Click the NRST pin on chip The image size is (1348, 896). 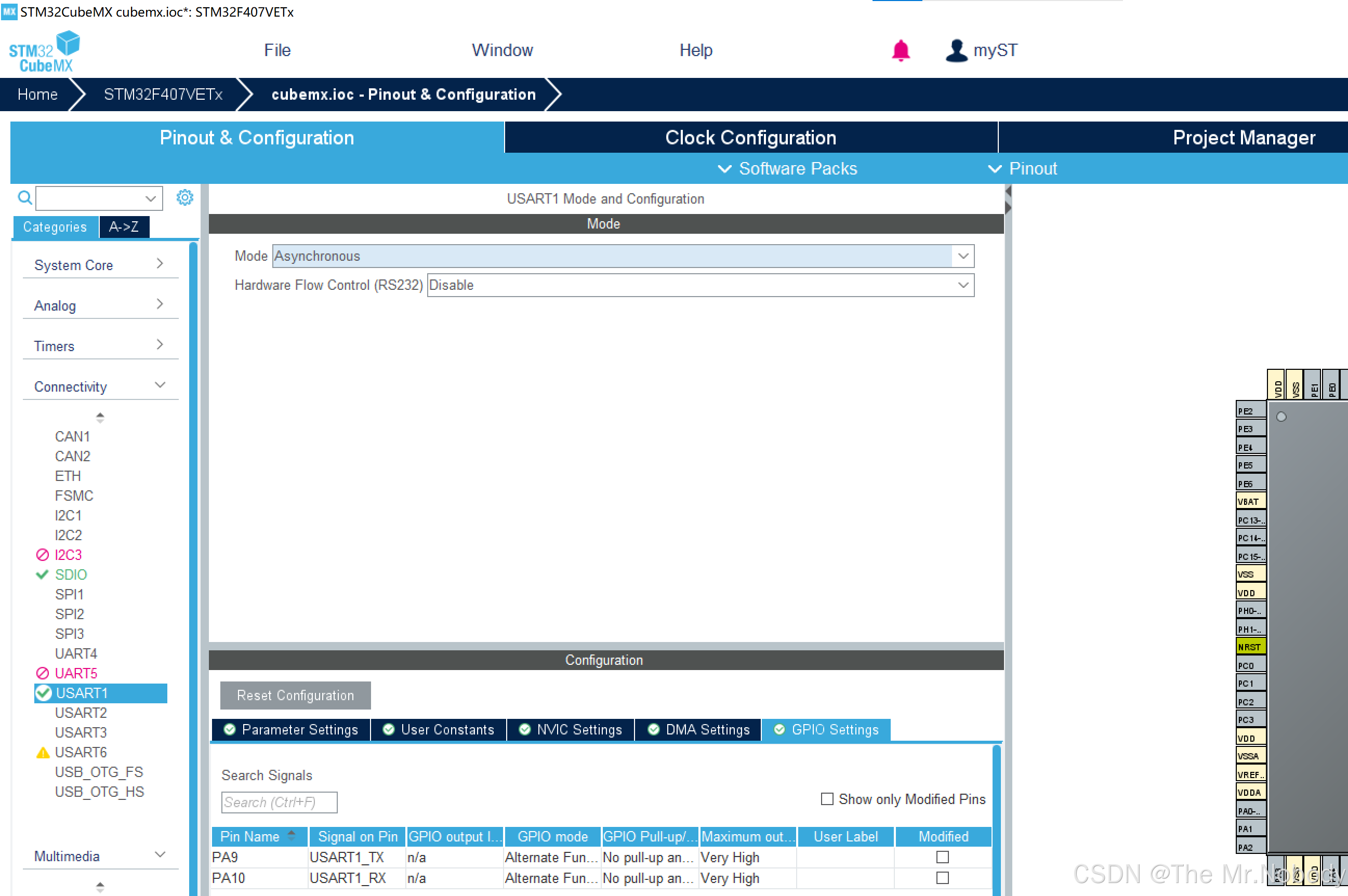1250,647
